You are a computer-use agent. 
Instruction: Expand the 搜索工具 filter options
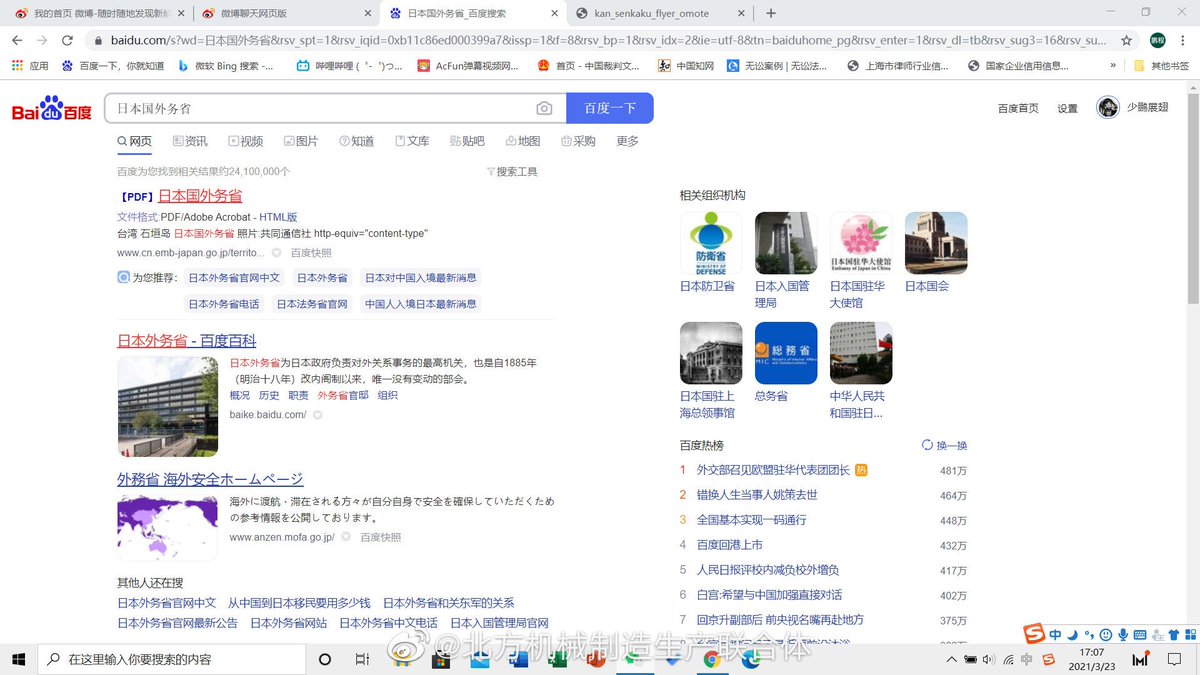[512, 171]
